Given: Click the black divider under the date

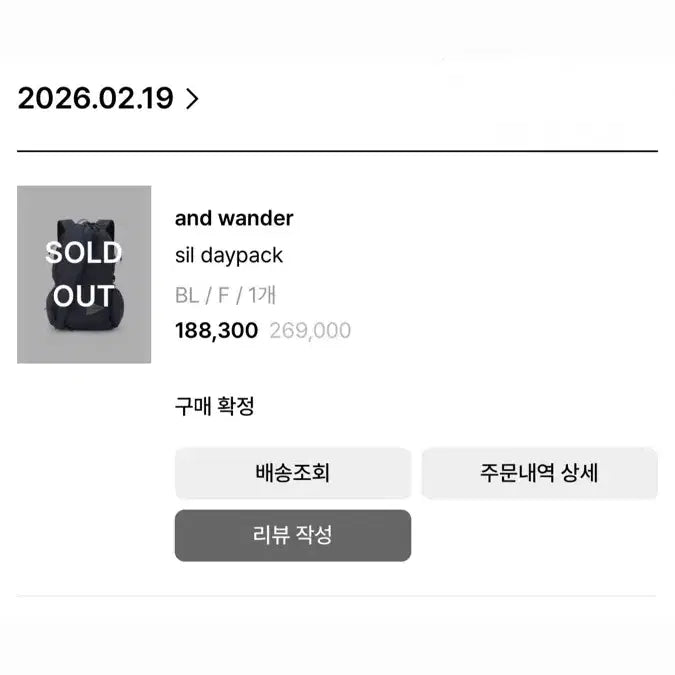Looking at the screenshot, I should click(x=337, y=151).
